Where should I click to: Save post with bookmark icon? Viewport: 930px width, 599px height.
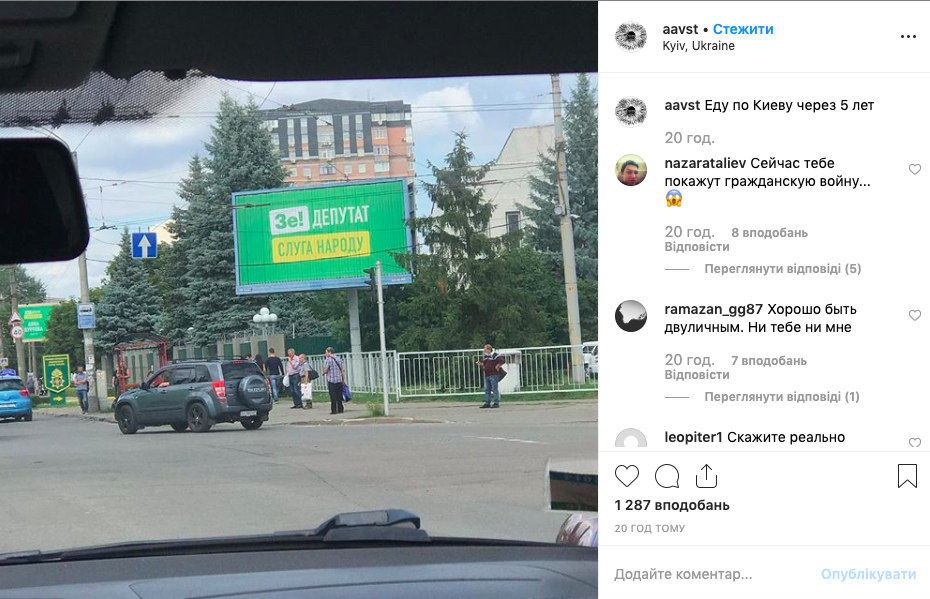[x=907, y=476]
